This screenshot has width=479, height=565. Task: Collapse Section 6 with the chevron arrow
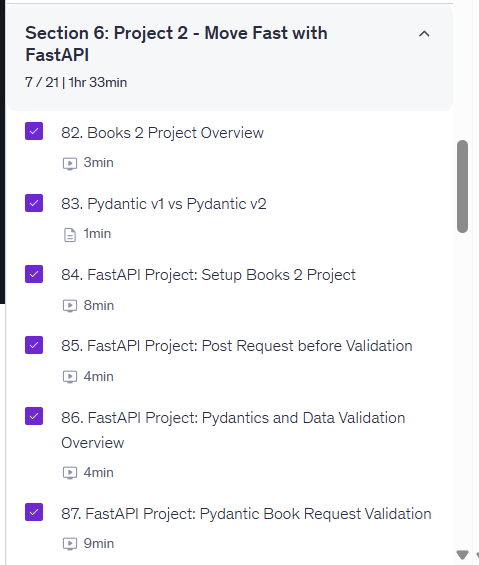pyautogui.click(x=424, y=34)
